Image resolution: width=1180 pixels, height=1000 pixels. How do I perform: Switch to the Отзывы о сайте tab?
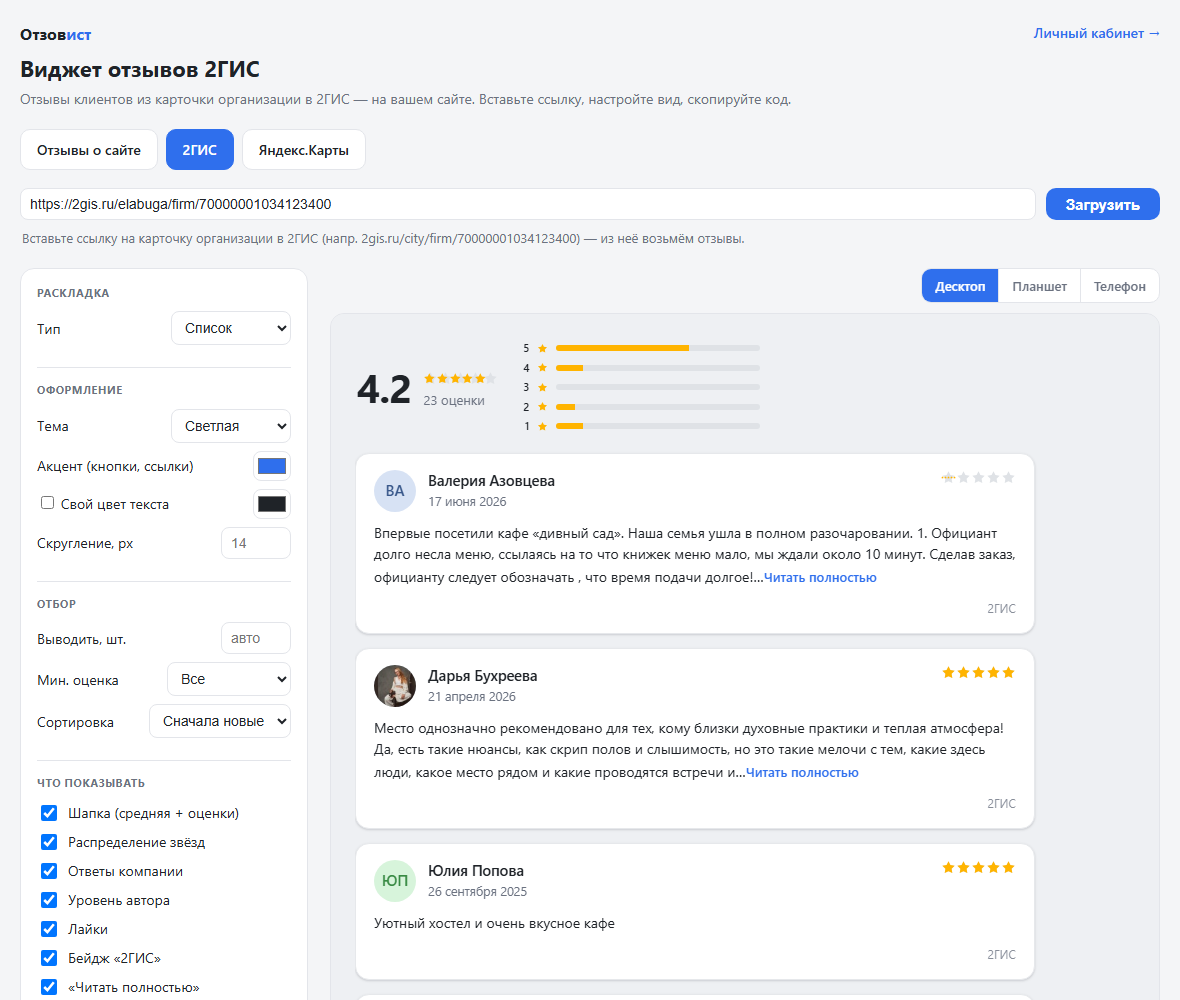89,150
